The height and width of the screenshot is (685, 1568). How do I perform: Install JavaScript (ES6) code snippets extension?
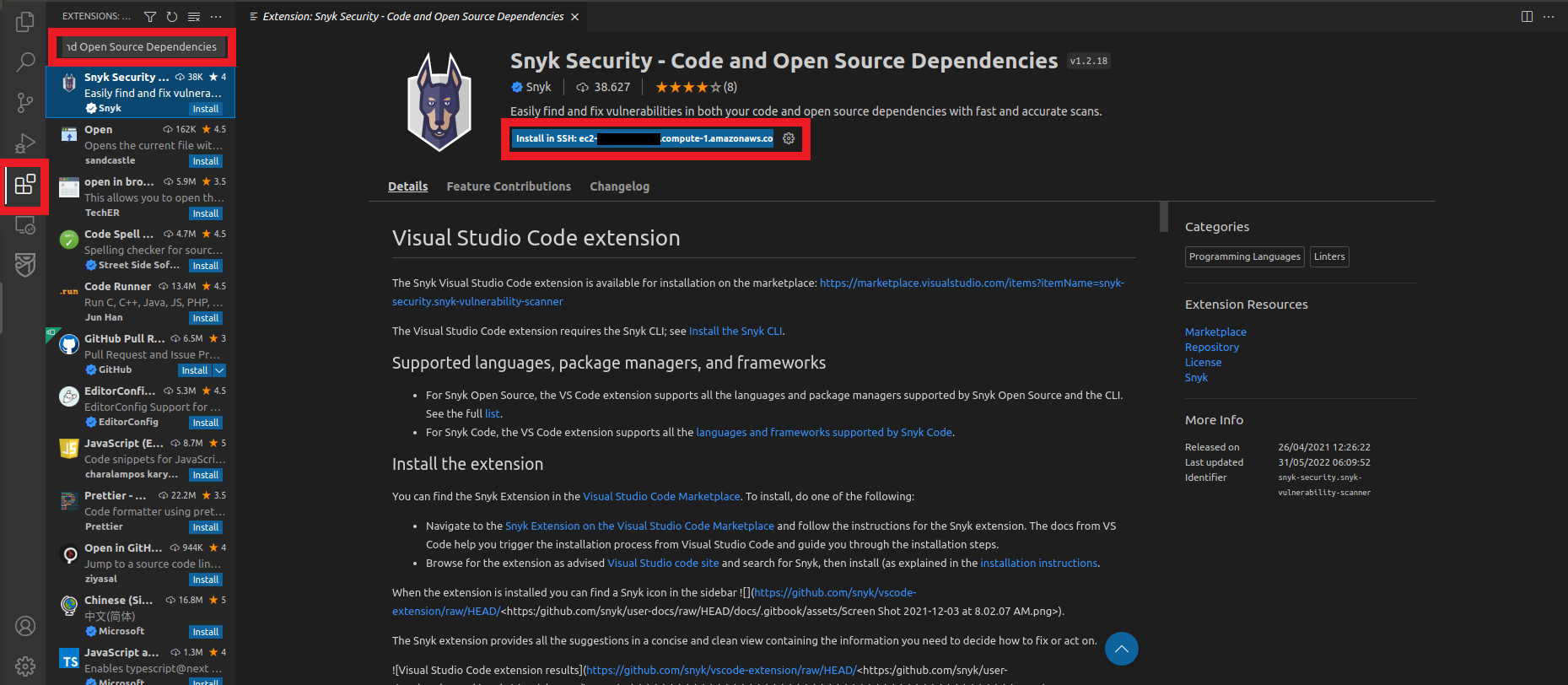[x=206, y=475]
